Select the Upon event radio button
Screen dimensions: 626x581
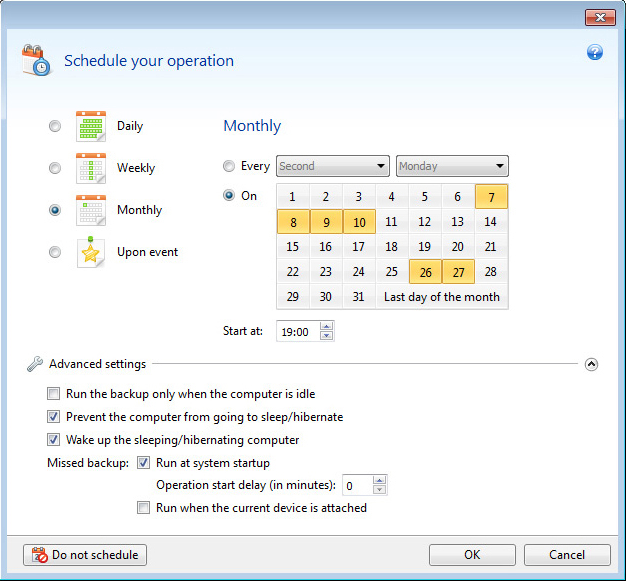55,253
